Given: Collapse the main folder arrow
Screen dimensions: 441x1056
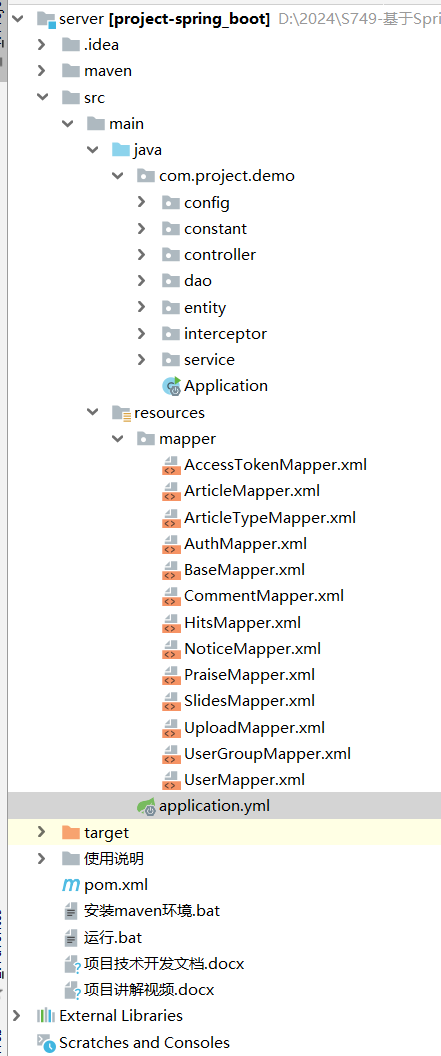Looking at the screenshot, I should (68, 123).
